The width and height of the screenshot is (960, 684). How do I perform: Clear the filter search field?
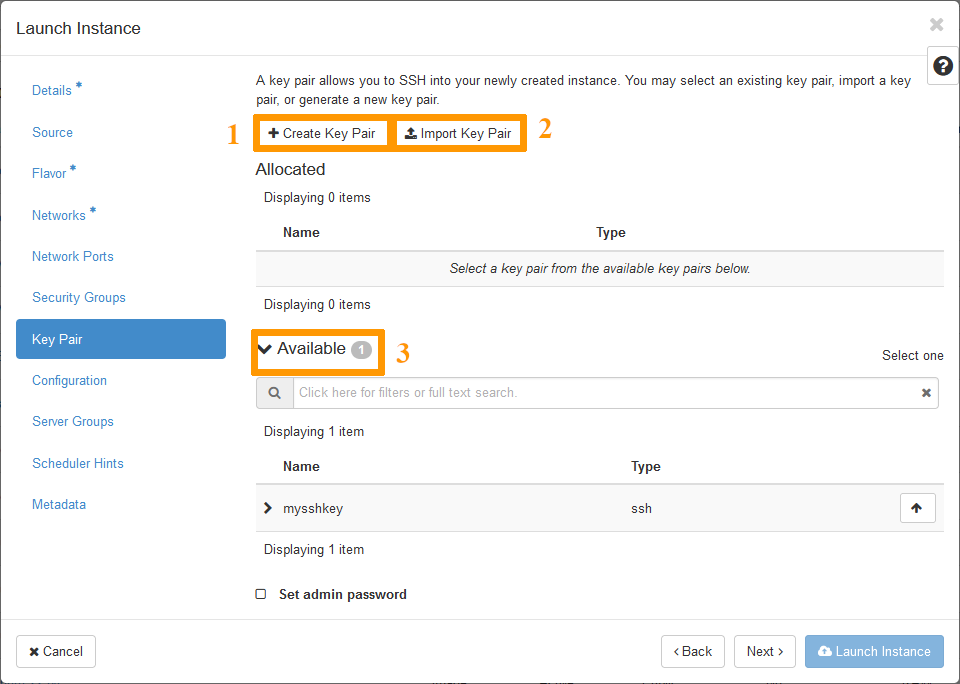click(x=926, y=393)
